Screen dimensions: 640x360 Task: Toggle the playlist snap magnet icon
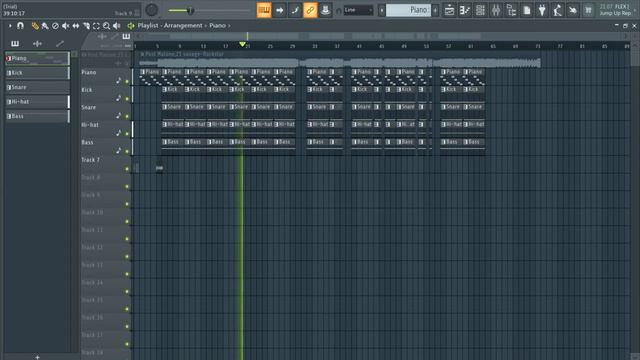pyautogui.click(x=20, y=26)
